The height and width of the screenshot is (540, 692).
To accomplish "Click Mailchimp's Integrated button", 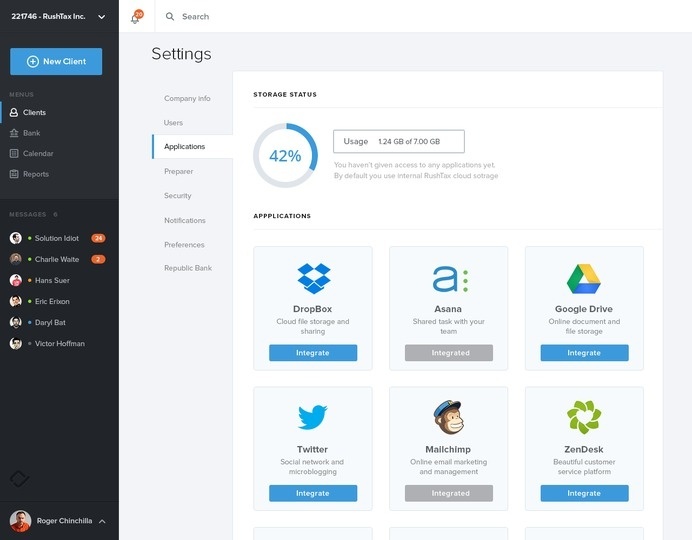I will (x=449, y=493).
